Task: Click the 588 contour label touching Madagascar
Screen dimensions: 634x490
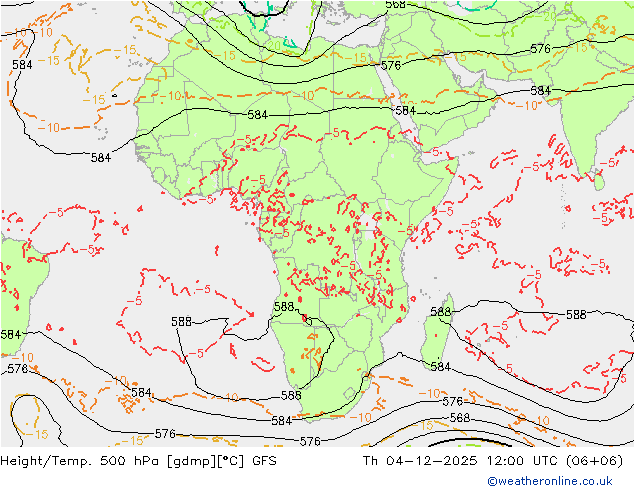Action: coord(440,312)
